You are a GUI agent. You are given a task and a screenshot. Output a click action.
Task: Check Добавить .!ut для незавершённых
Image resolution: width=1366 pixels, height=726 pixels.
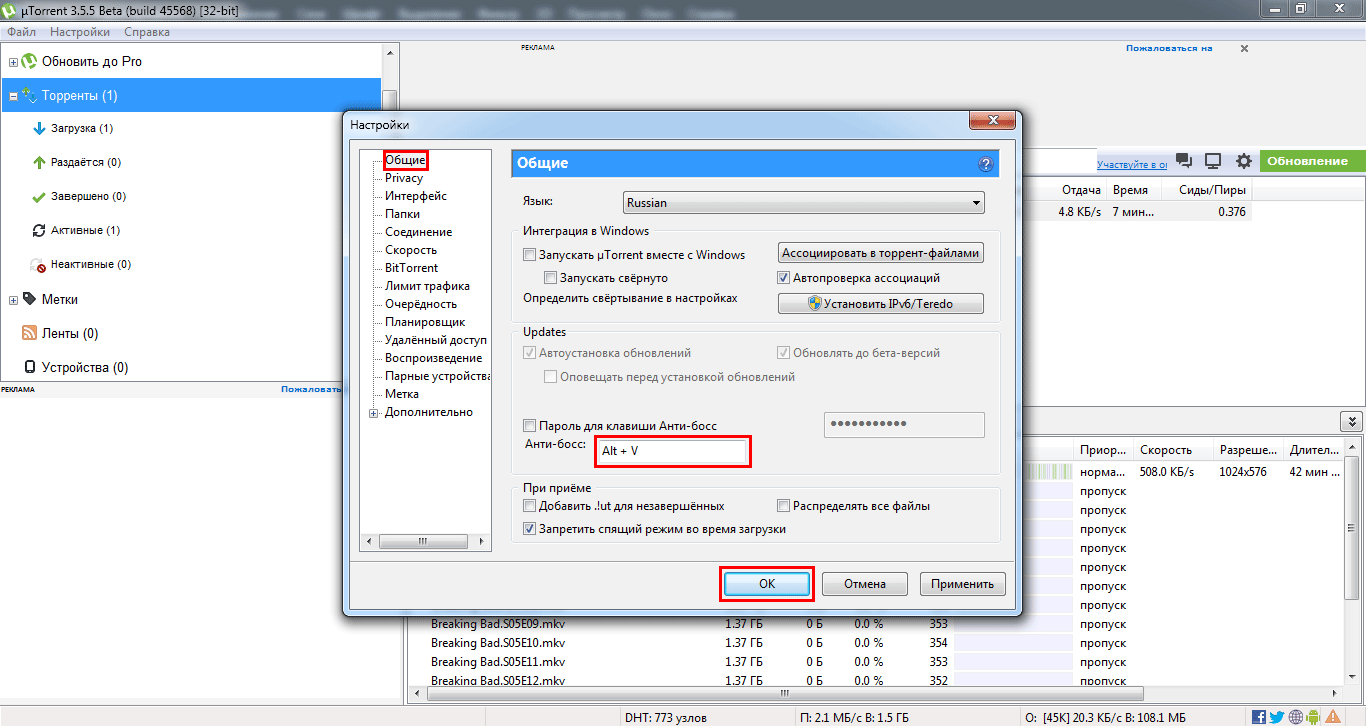pos(530,506)
